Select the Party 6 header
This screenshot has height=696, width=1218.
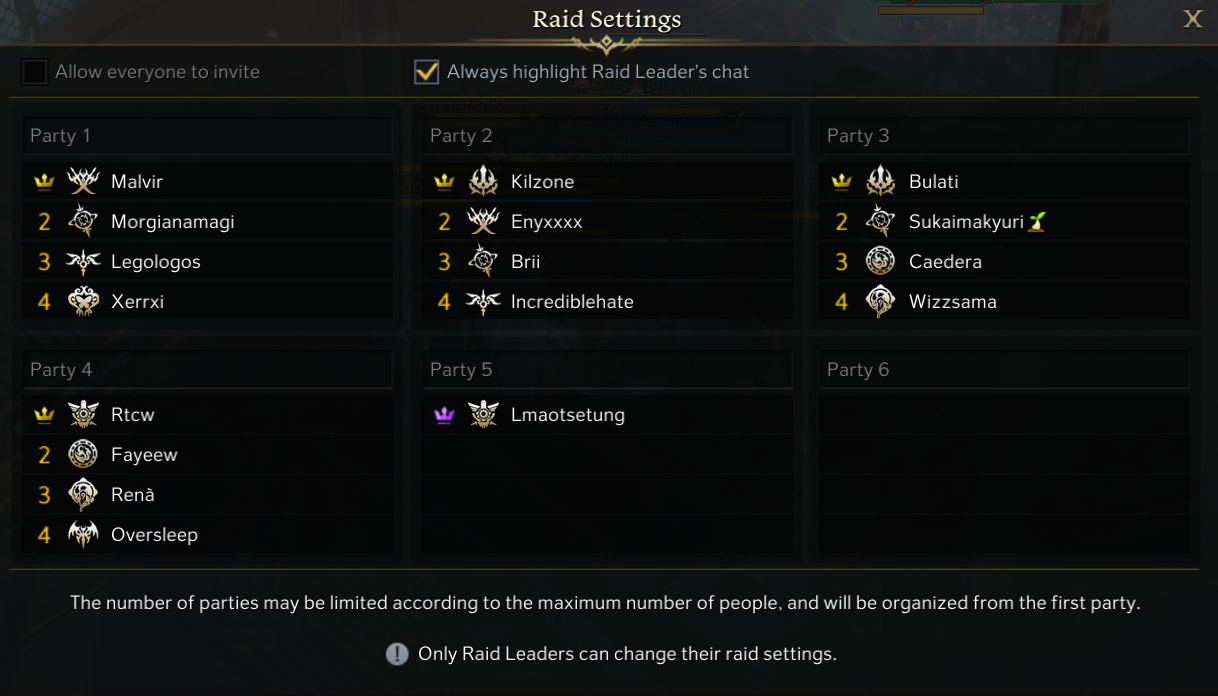(x=1004, y=370)
